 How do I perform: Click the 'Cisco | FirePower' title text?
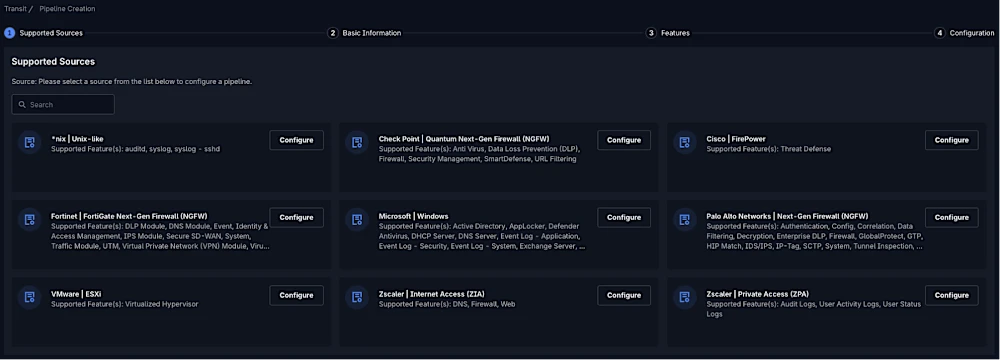pyautogui.click(x=736, y=139)
